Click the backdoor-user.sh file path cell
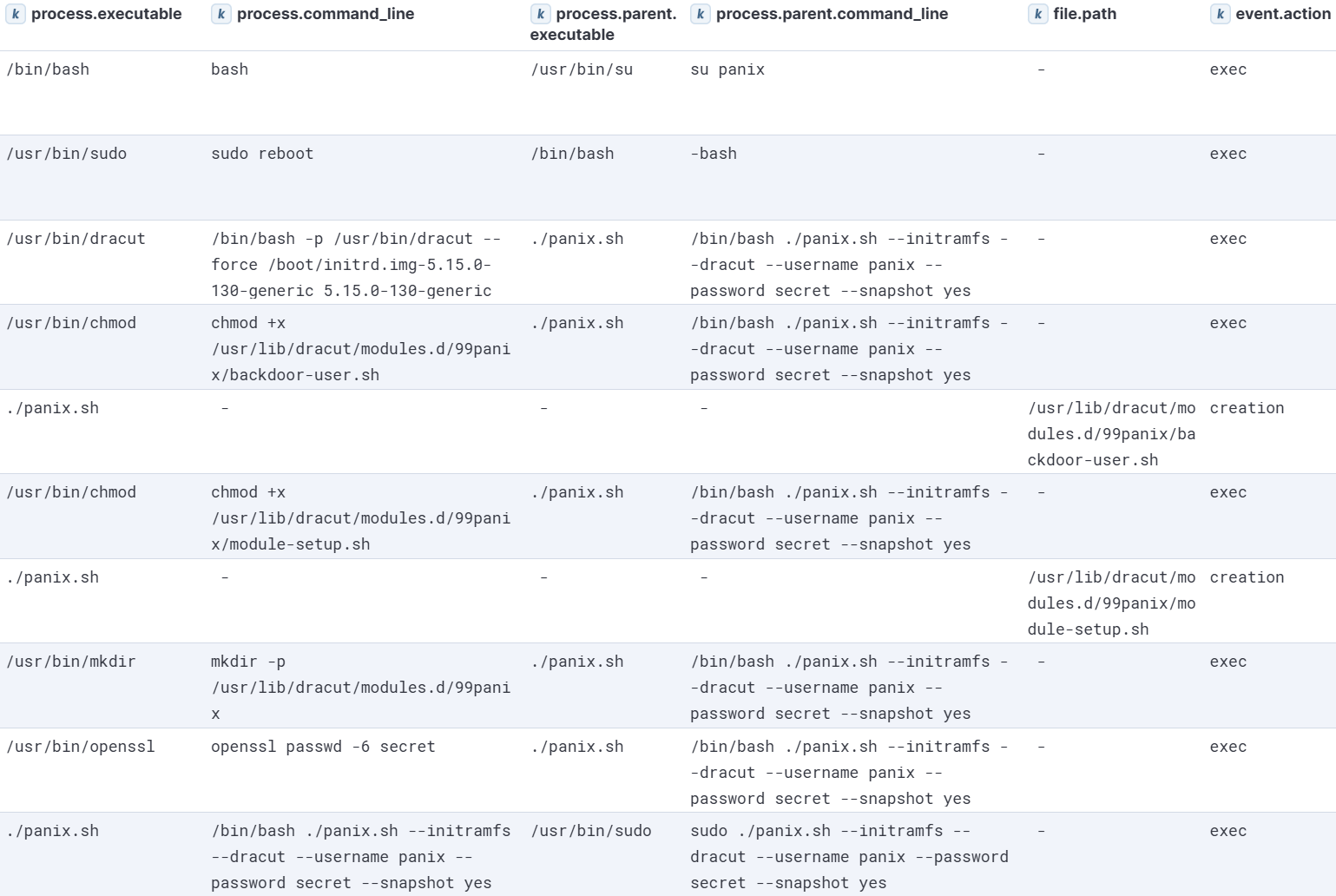Viewport: 1336px width, 896px height. click(x=1111, y=434)
